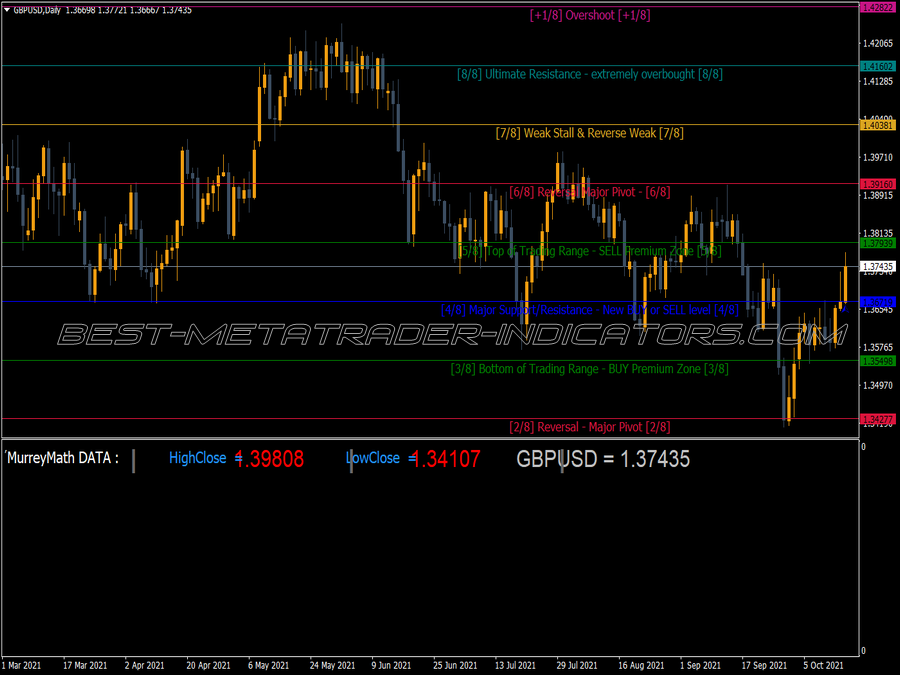
Task: Select the LowClose label
Action: pyautogui.click(x=373, y=458)
